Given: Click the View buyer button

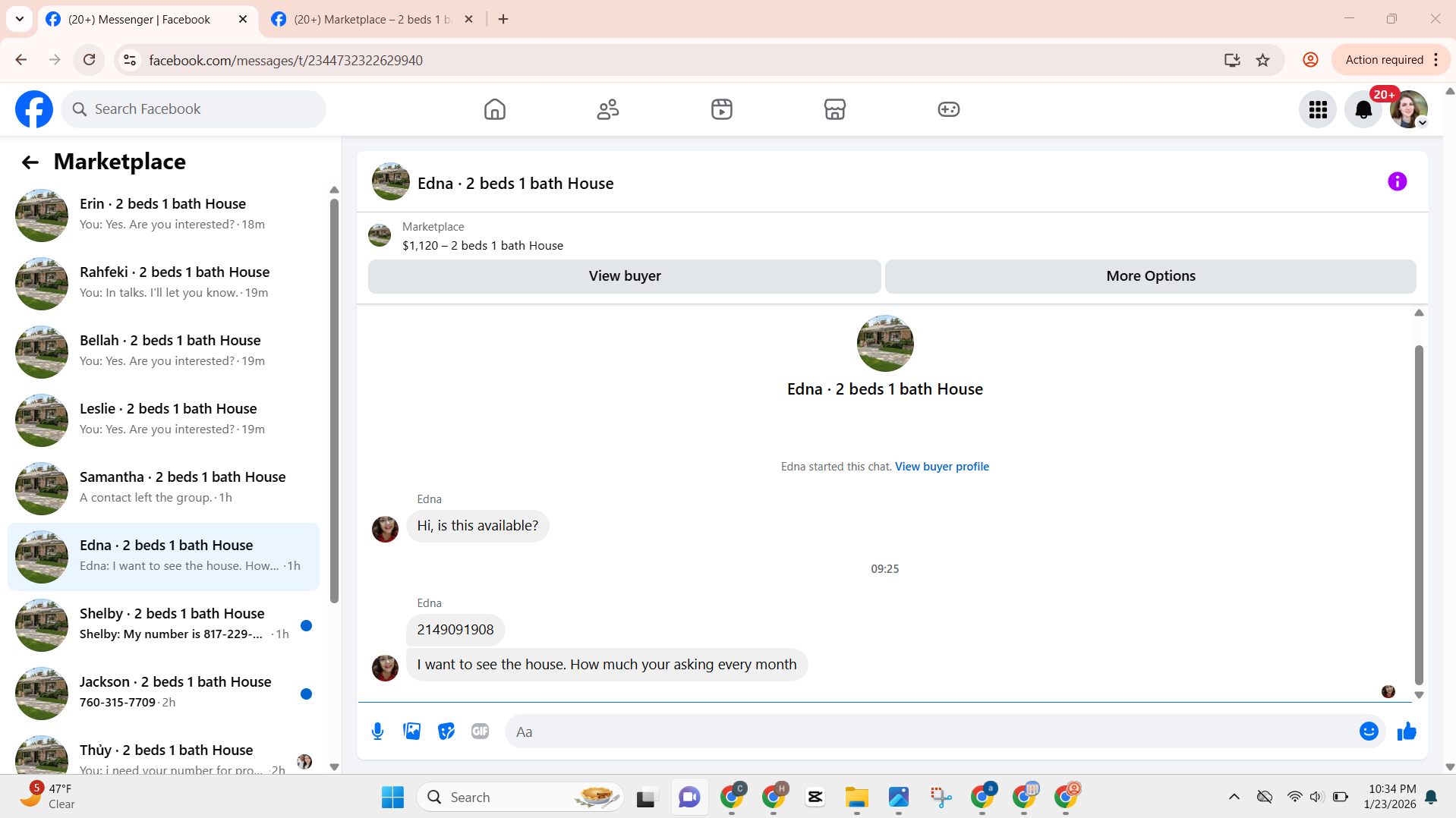Looking at the screenshot, I should 624,276.
